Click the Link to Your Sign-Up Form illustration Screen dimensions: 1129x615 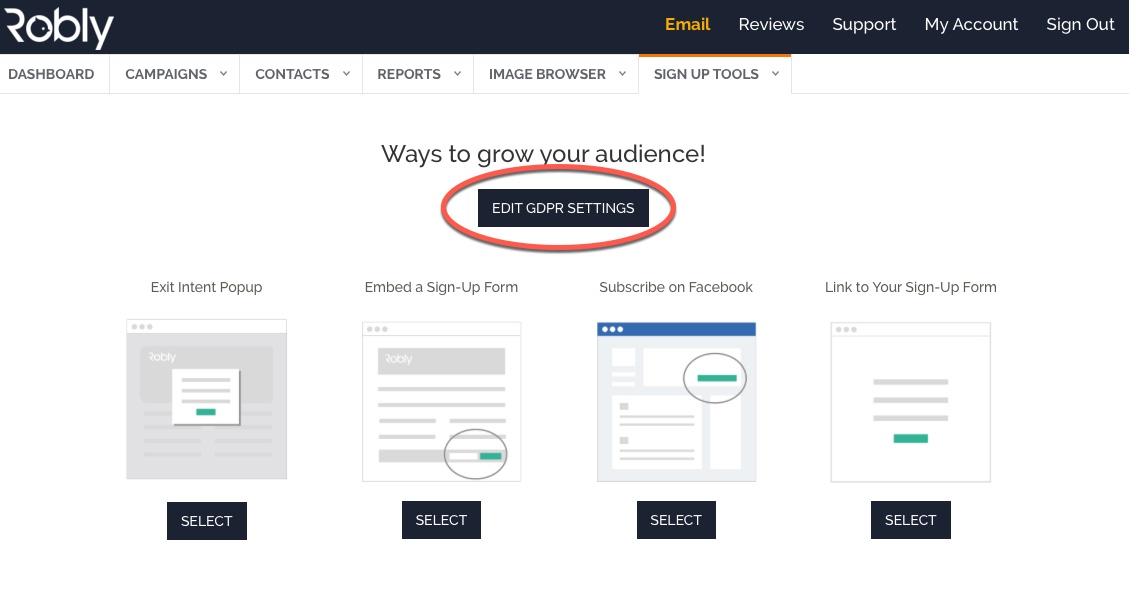point(911,402)
